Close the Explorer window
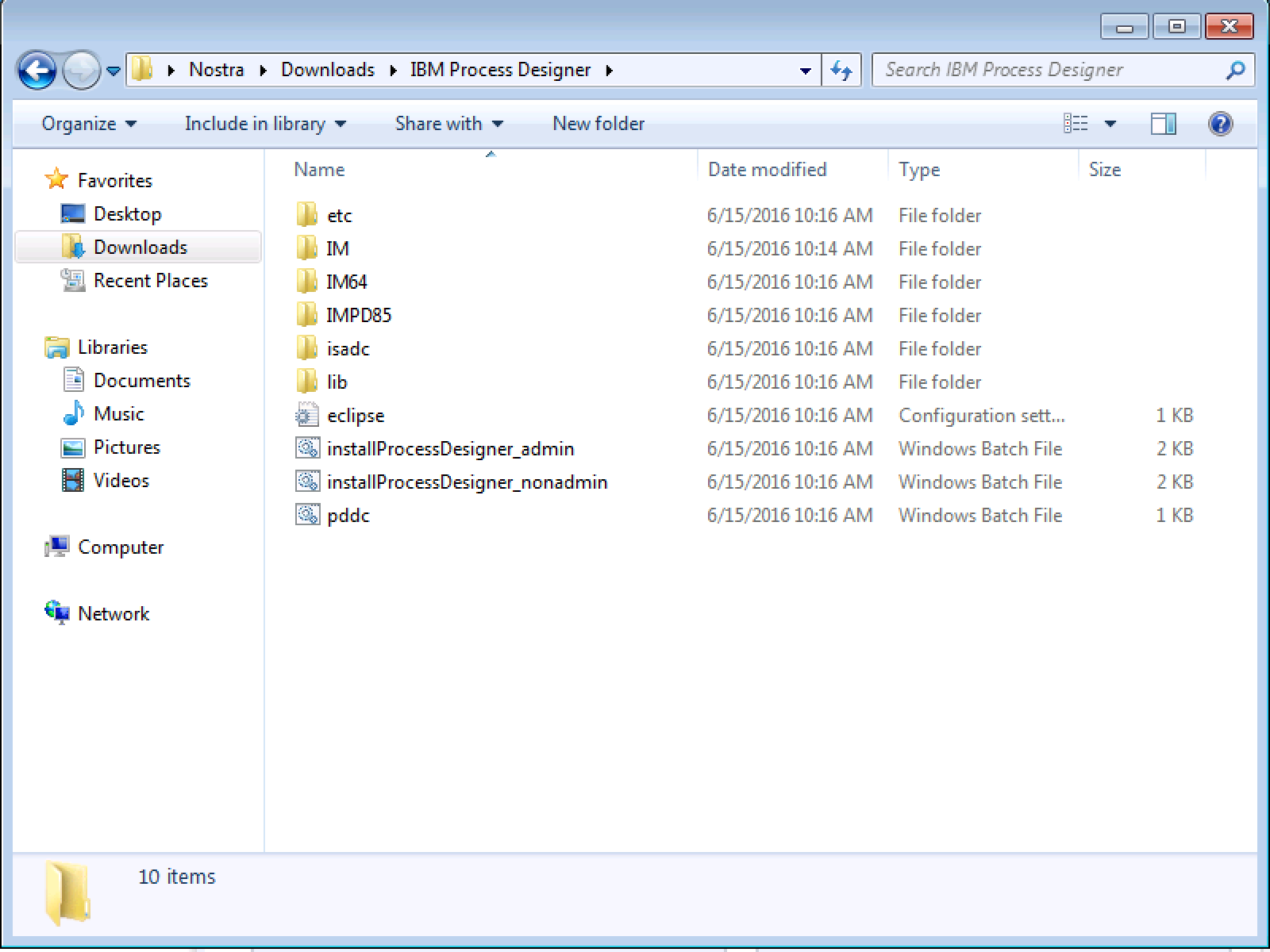 [1230, 28]
